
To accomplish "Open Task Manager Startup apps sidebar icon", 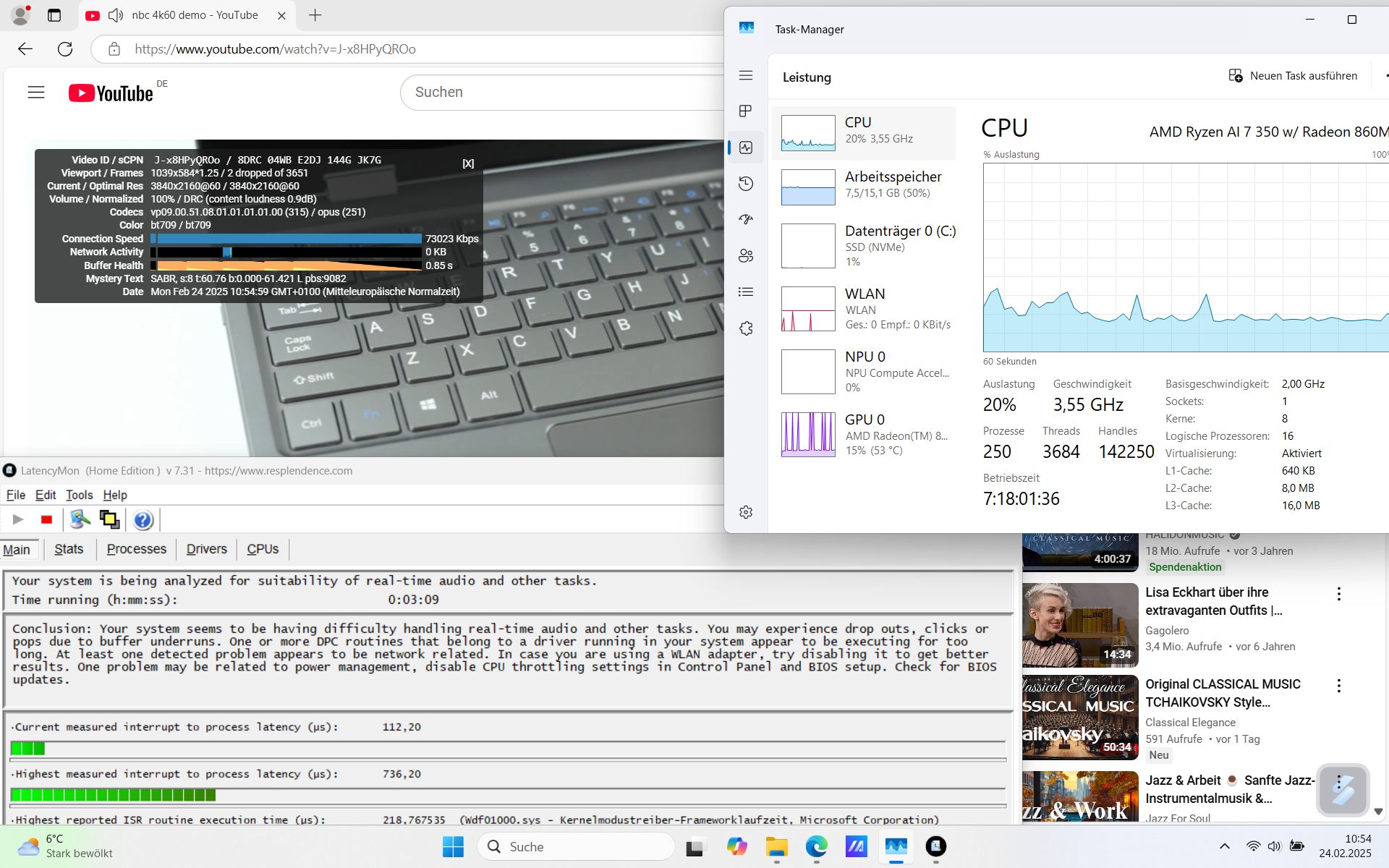I will tap(746, 219).
